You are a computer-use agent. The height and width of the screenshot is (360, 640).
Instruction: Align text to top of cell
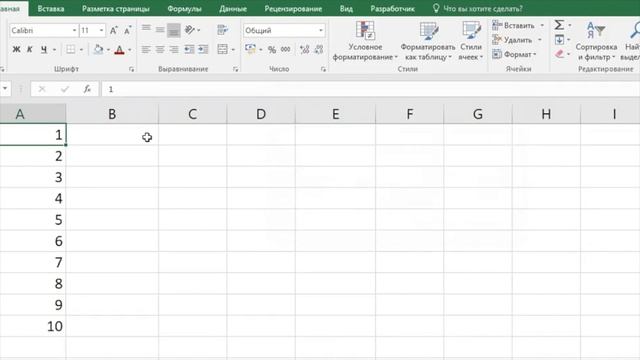[146, 29]
